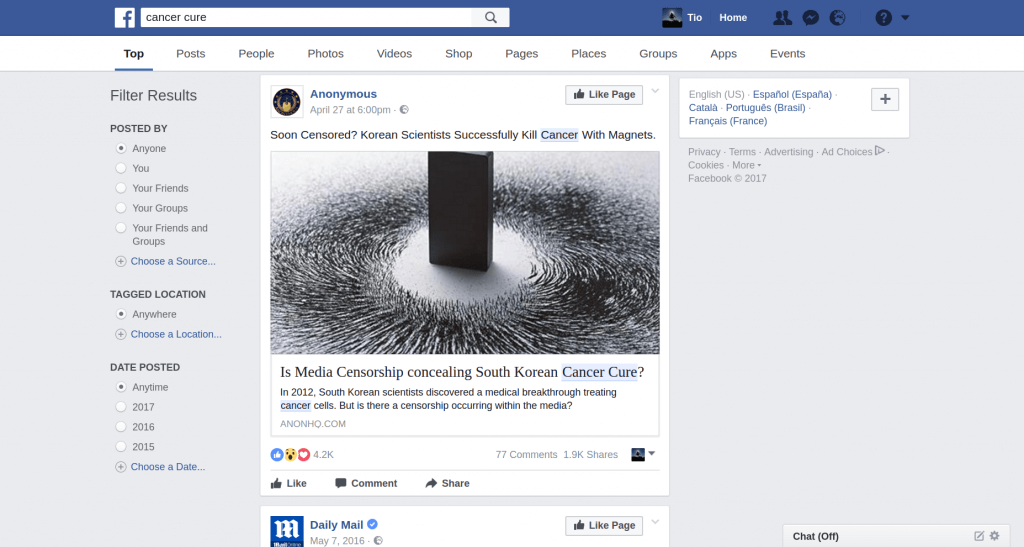Screen dimensions: 1024x547
Task: Open the account menu dropdown arrow
Action: (905, 17)
